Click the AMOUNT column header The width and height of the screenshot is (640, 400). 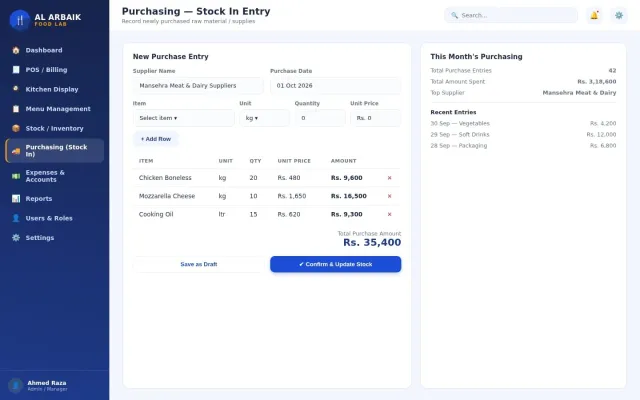[343, 161]
